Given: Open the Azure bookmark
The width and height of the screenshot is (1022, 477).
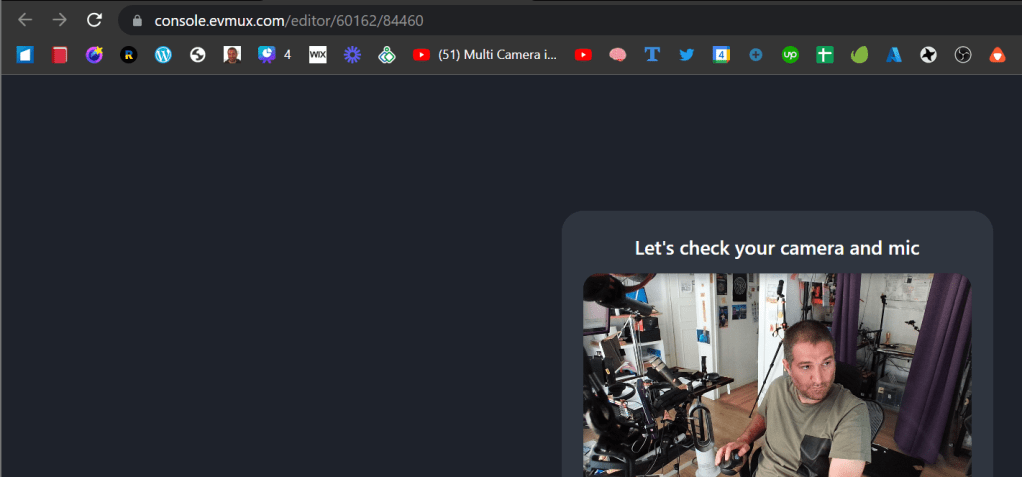Looking at the screenshot, I should click(894, 55).
